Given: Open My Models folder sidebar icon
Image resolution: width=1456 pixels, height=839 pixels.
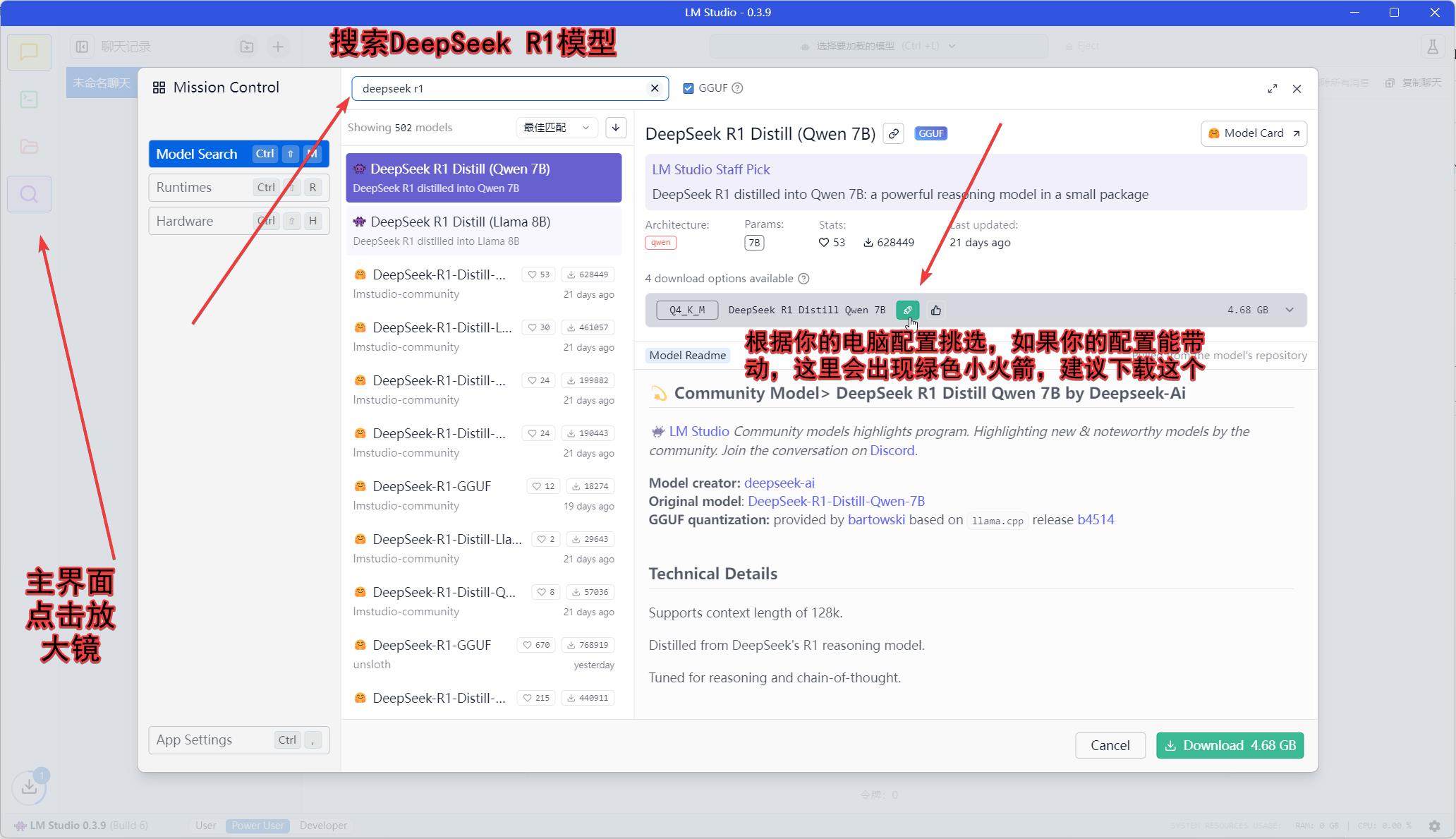Looking at the screenshot, I should (x=29, y=147).
